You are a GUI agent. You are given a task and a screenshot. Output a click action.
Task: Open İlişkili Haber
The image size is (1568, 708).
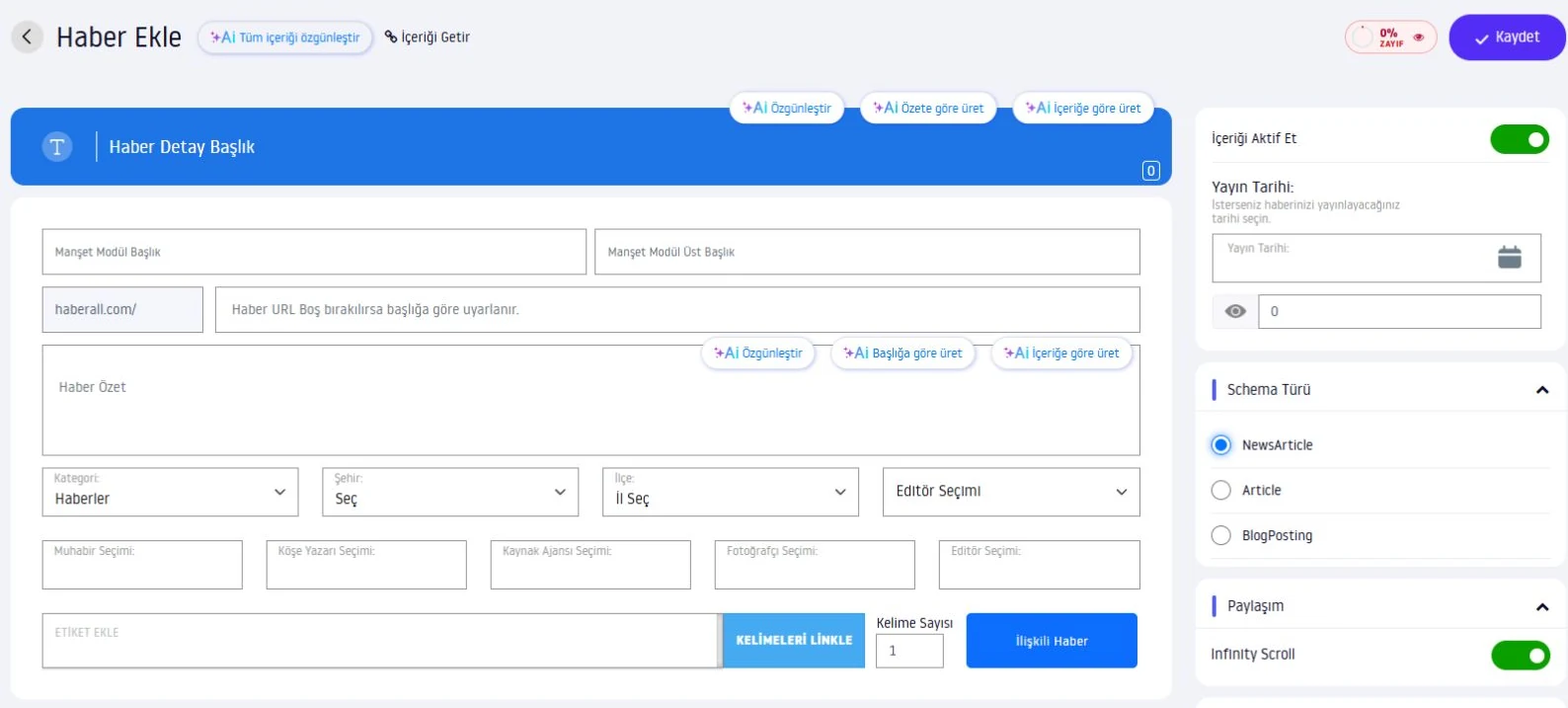[1052, 641]
